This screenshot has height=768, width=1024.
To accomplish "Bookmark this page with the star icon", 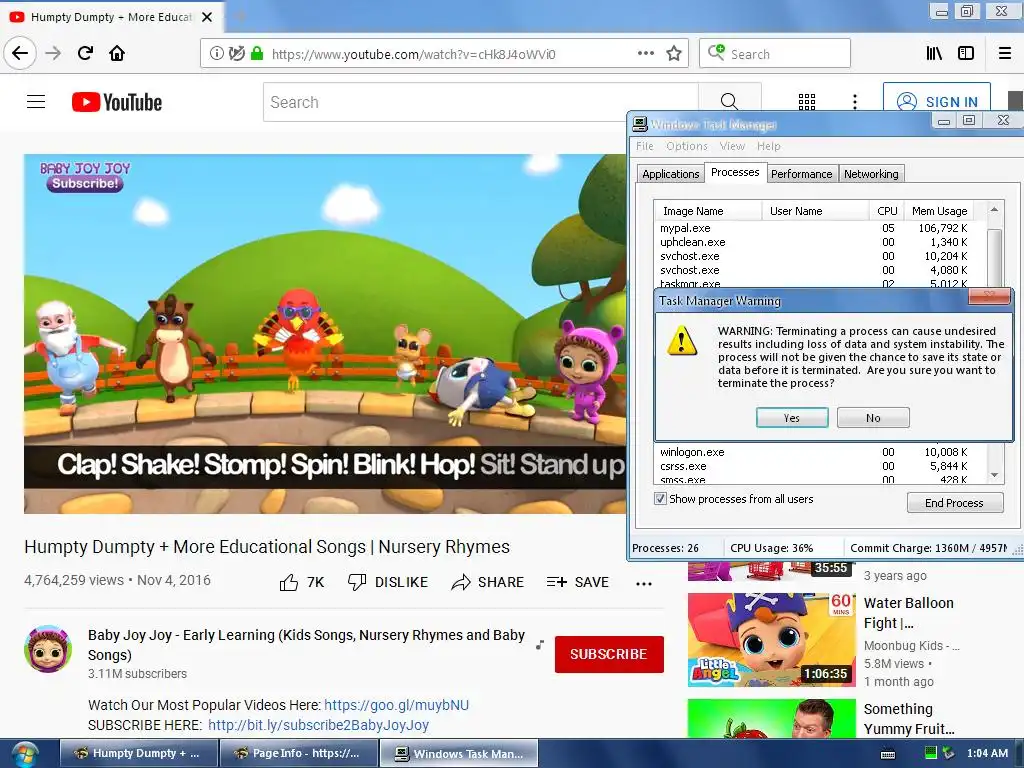I will click(x=674, y=54).
